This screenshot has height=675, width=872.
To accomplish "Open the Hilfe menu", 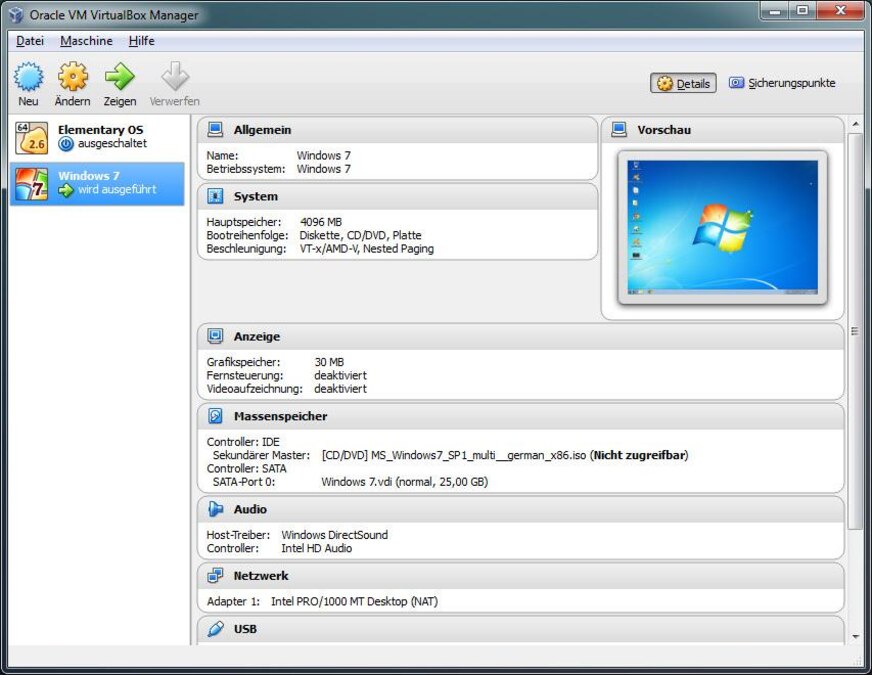I will pyautogui.click(x=141, y=40).
